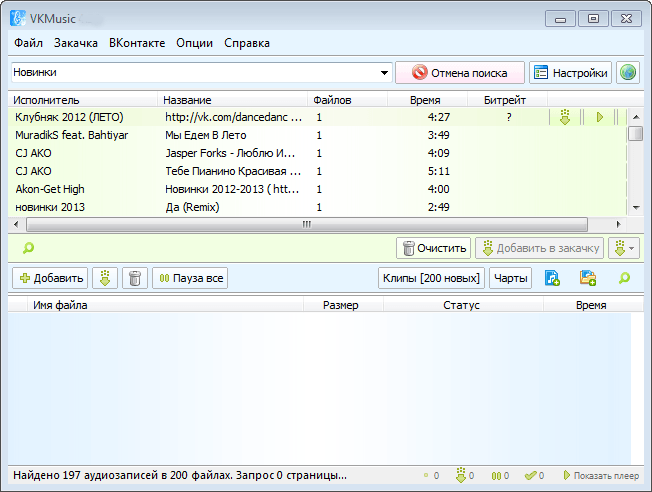Click download icon button next to Добавить
The width and height of the screenshot is (652, 492).
[105, 278]
